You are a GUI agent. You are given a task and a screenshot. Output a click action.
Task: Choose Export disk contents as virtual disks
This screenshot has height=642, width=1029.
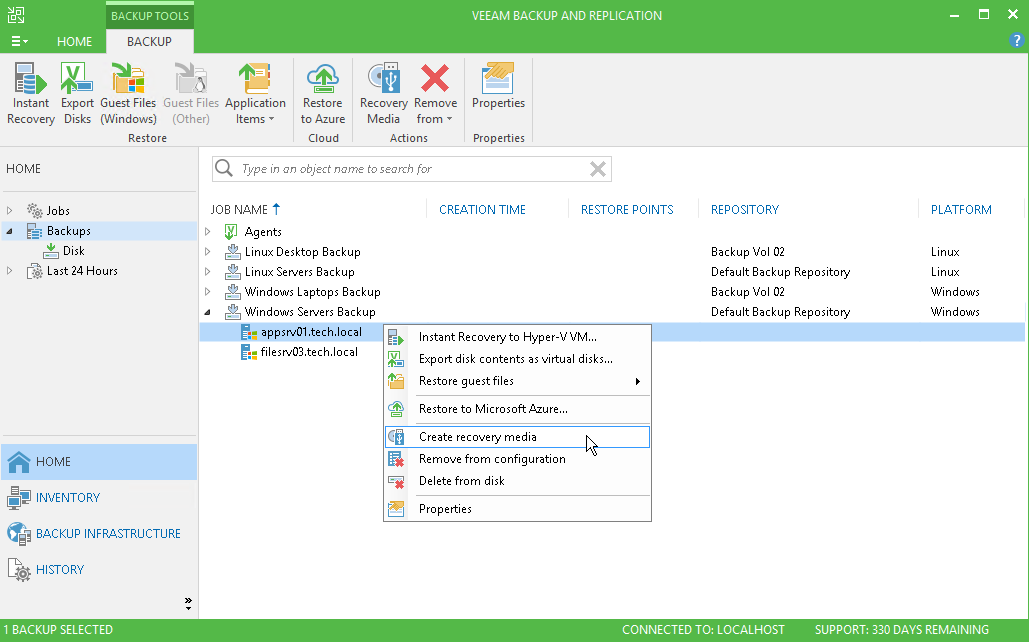pyautogui.click(x=517, y=359)
